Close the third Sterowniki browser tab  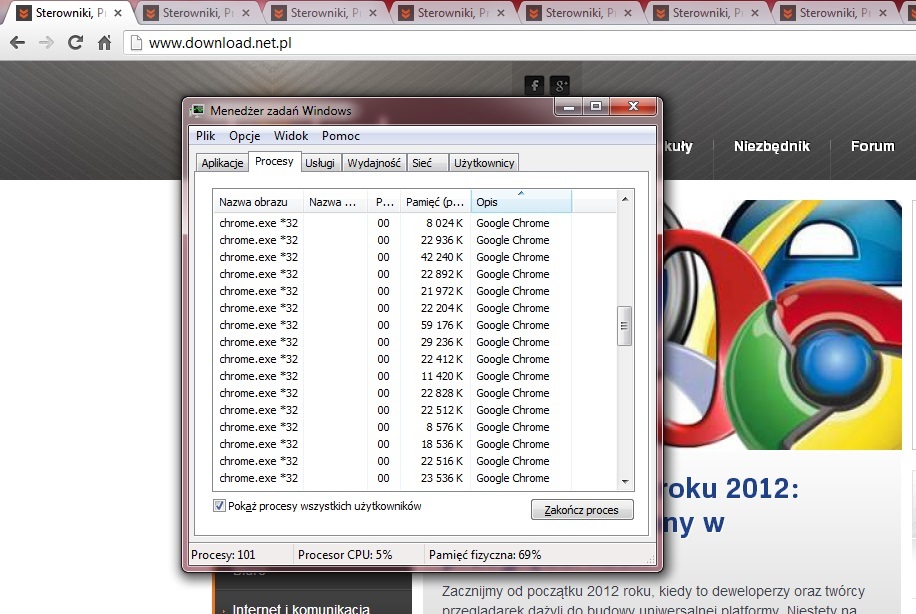point(373,13)
